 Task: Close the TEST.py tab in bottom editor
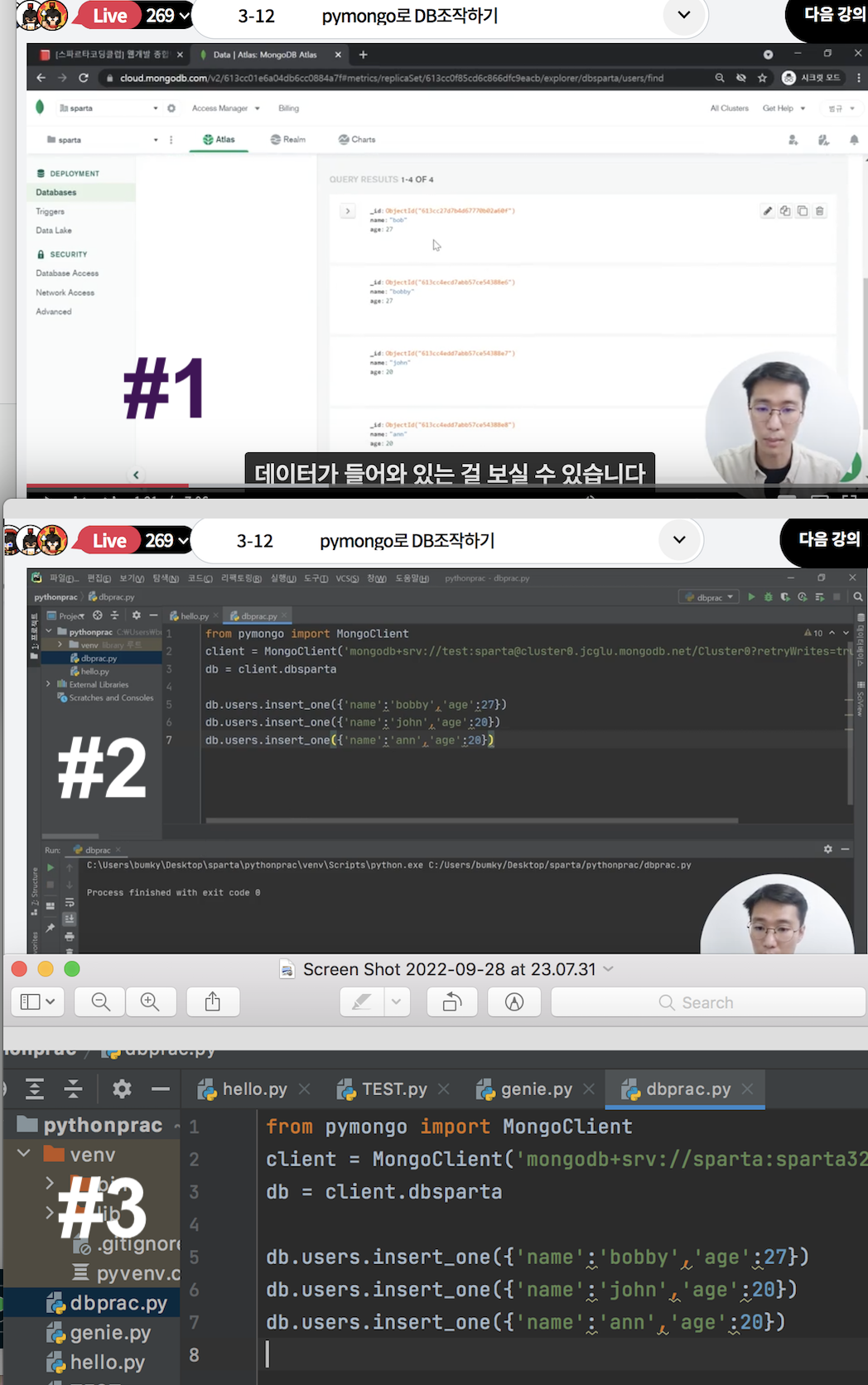[x=444, y=1089]
